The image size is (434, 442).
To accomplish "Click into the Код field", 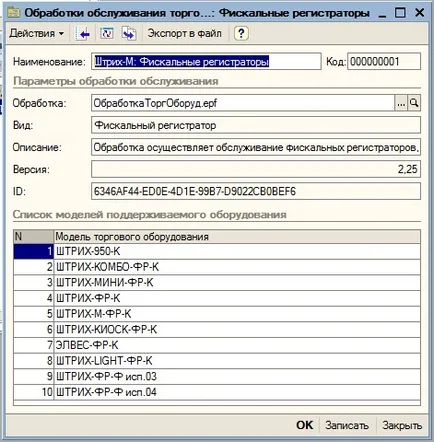I will pos(384,62).
